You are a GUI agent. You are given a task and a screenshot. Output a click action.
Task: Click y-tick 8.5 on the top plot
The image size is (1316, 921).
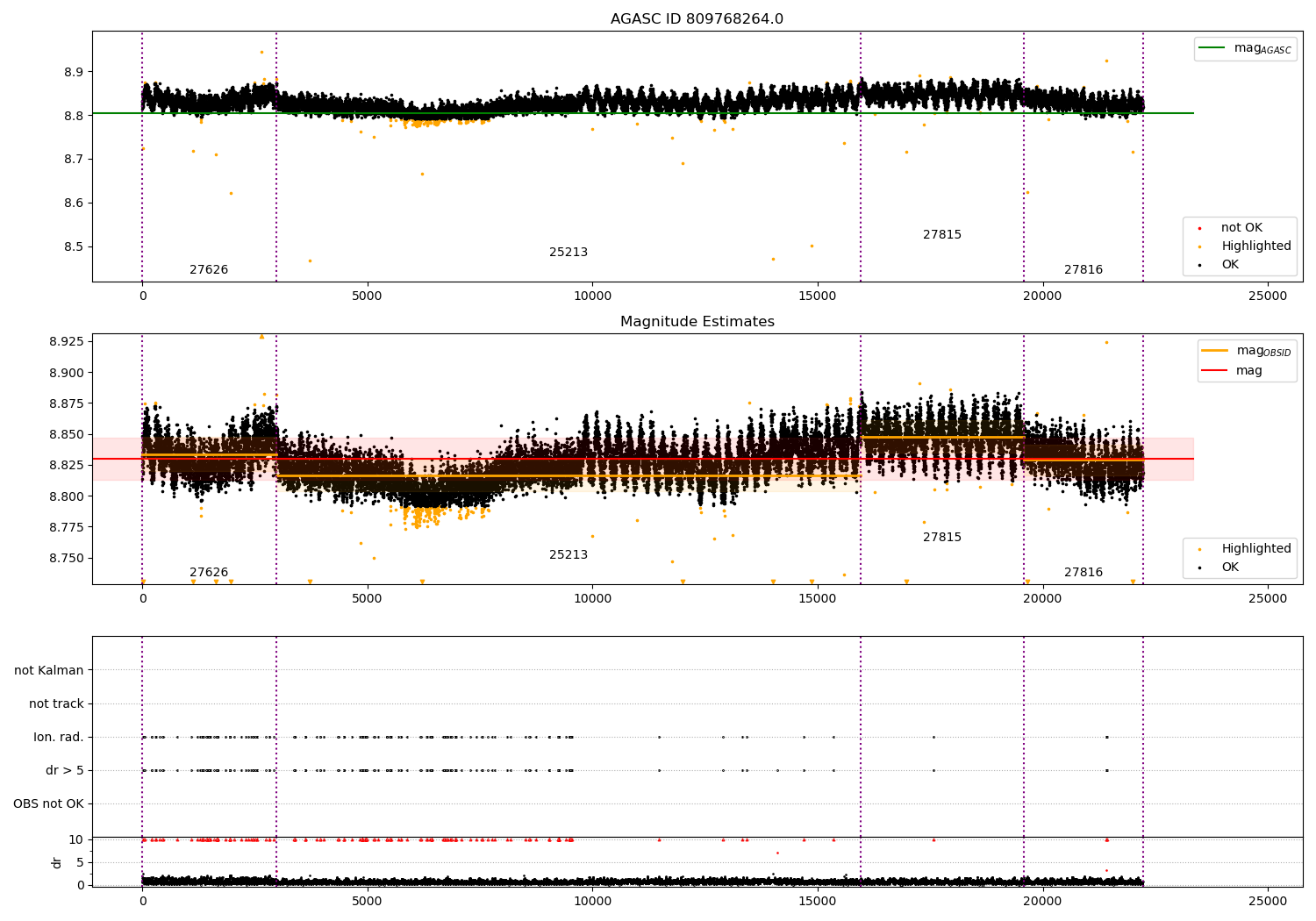[x=74, y=247]
